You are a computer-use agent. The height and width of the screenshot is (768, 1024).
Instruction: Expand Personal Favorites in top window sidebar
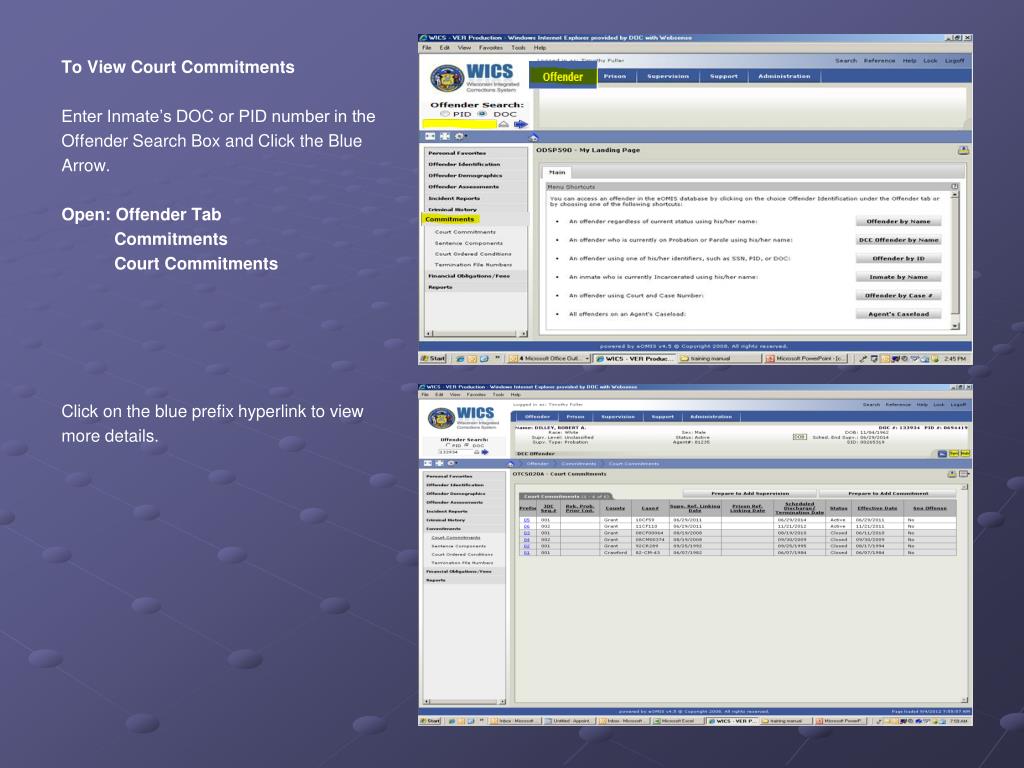(457, 153)
